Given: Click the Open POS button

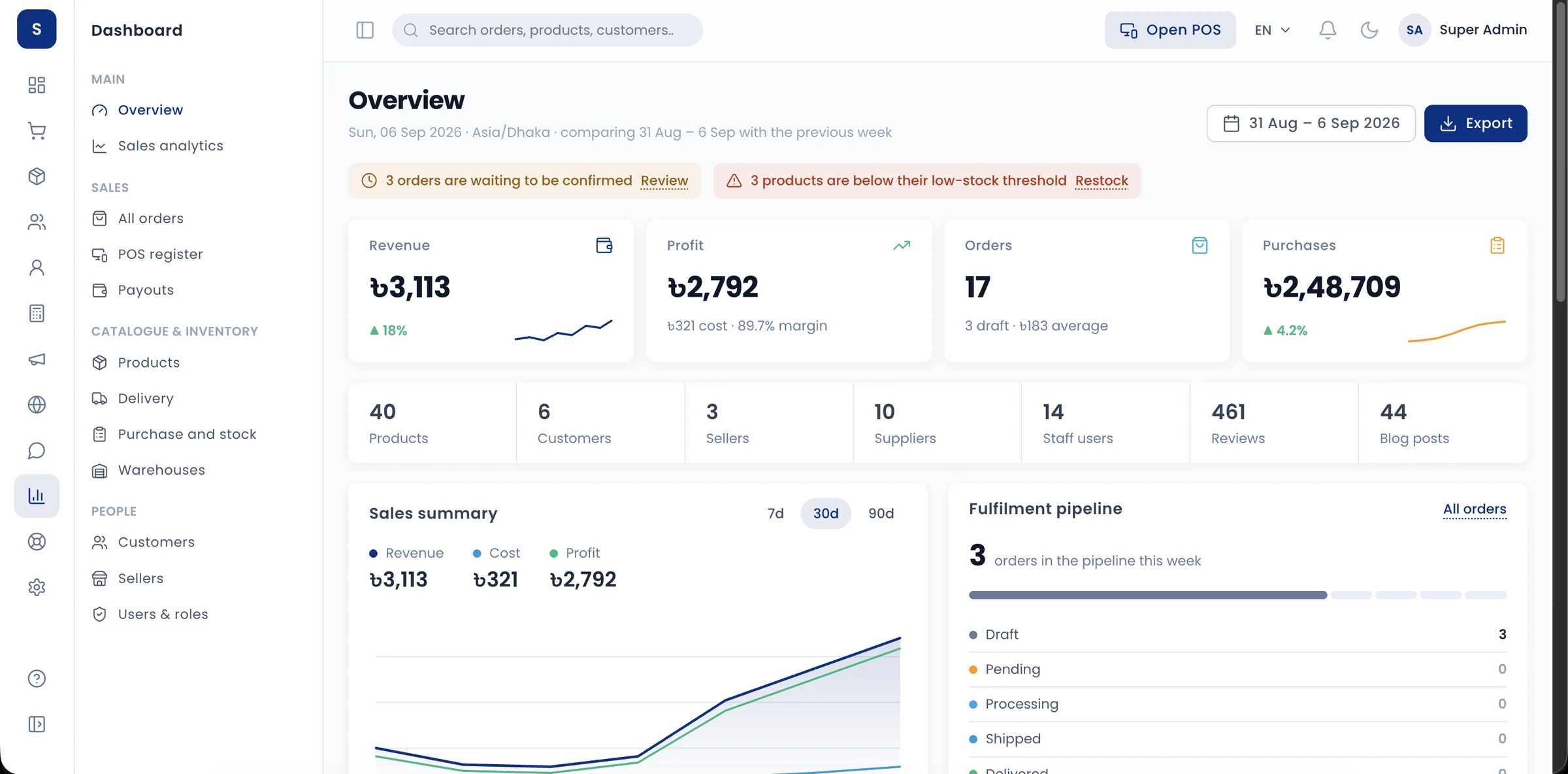Looking at the screenshot, I should [x=1170, y=30].
